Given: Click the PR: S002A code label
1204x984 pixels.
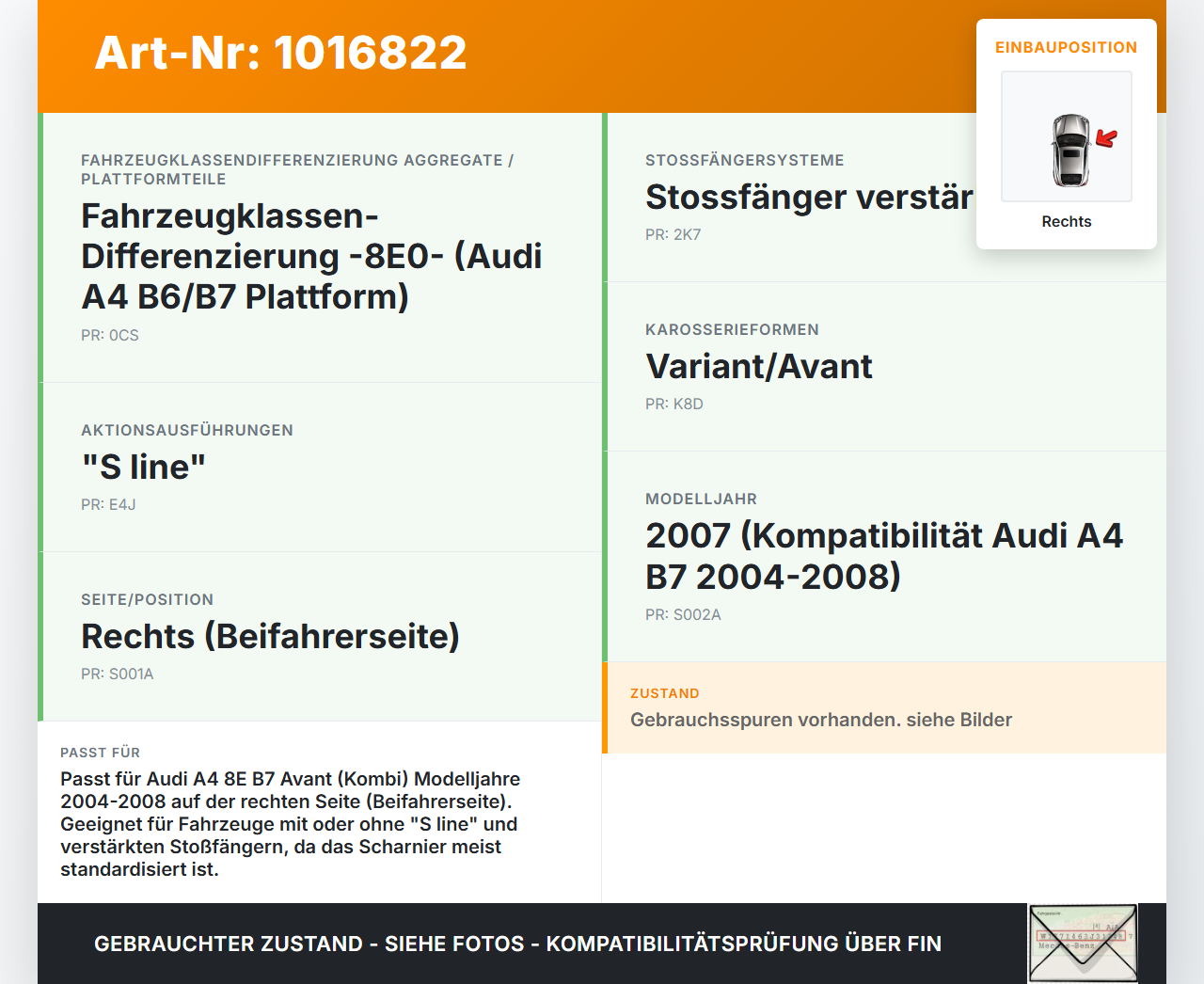Looking at the screenshot, I should 683,614.
